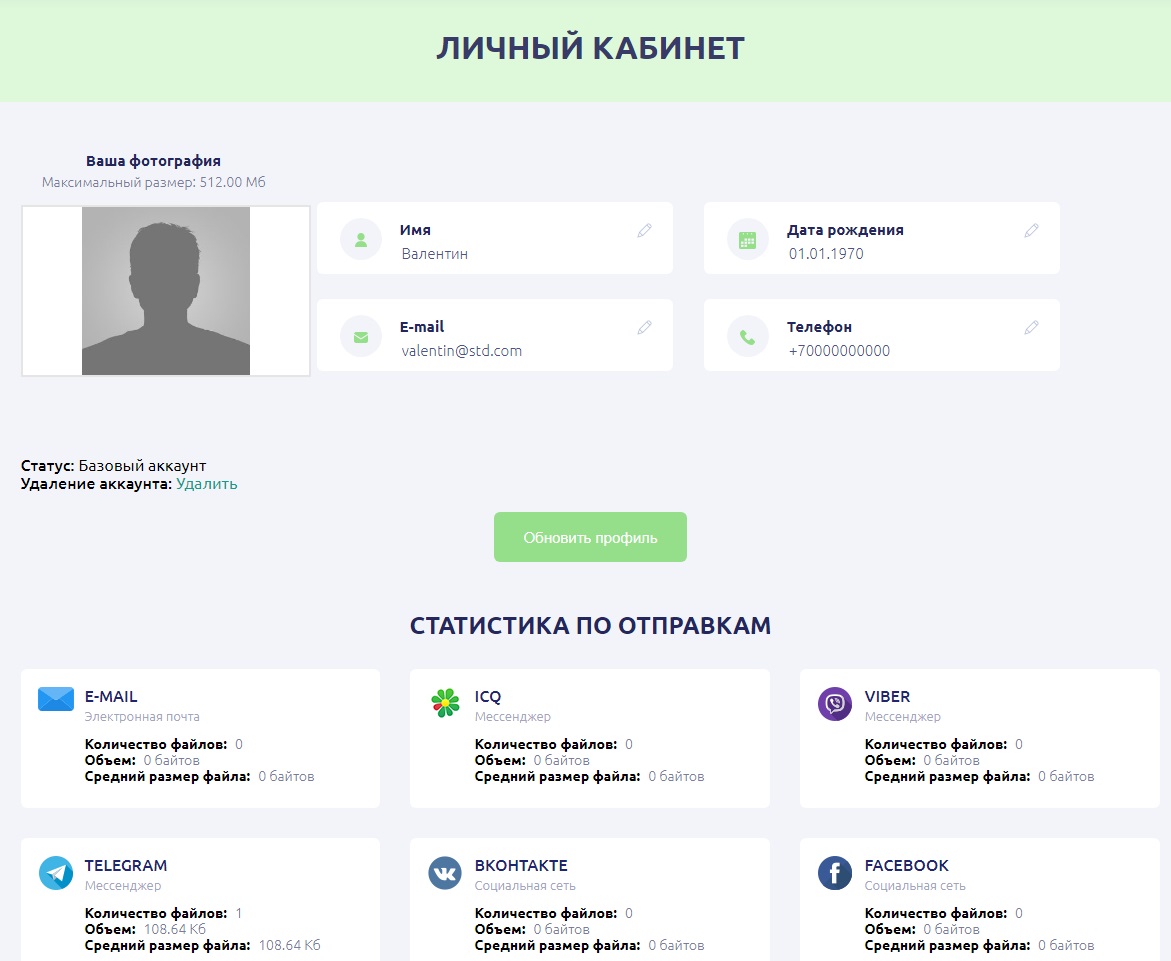
Task: Click the СТАТИСТИКА ПО ОТПРАВКАМ heading
Action: pyautogui.click(x=590, y=626)
